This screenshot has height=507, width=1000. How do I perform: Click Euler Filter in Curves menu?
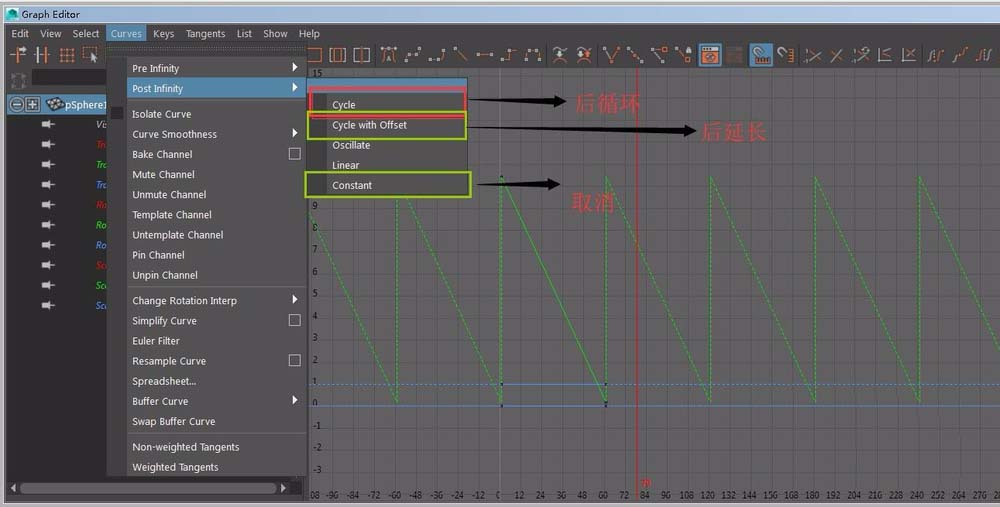[x=156, y=341]
